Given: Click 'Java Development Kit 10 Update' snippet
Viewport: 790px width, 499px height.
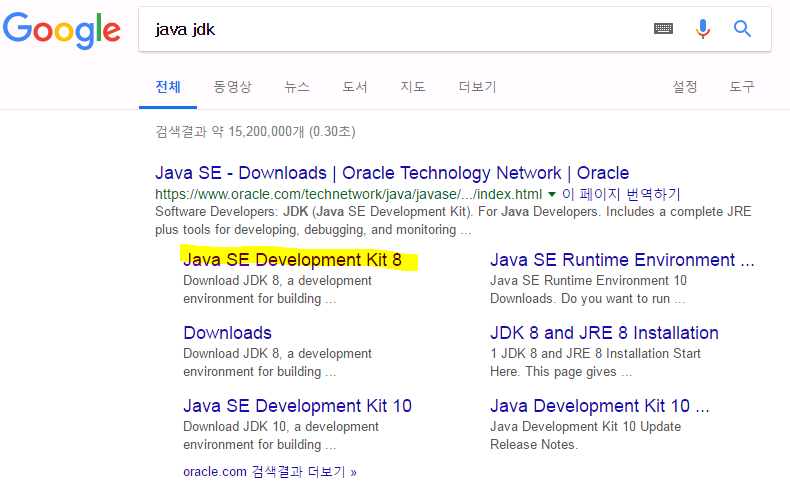Looking at the screenshot, I should (x=585, y=435).
